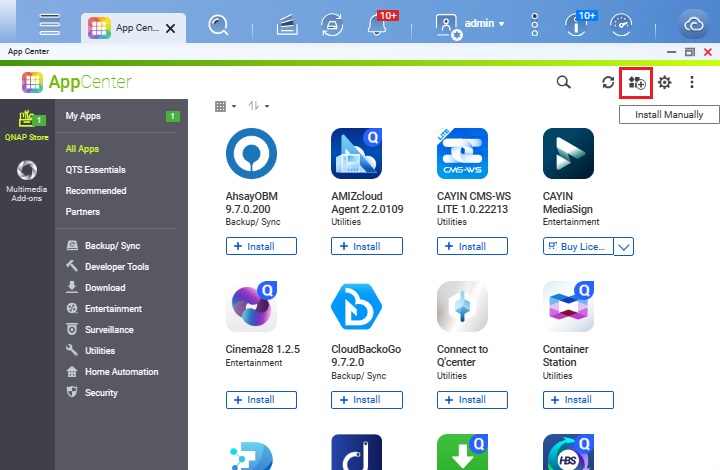Open the green download arrow app icon
720x470 pixels.
[462, 452]
